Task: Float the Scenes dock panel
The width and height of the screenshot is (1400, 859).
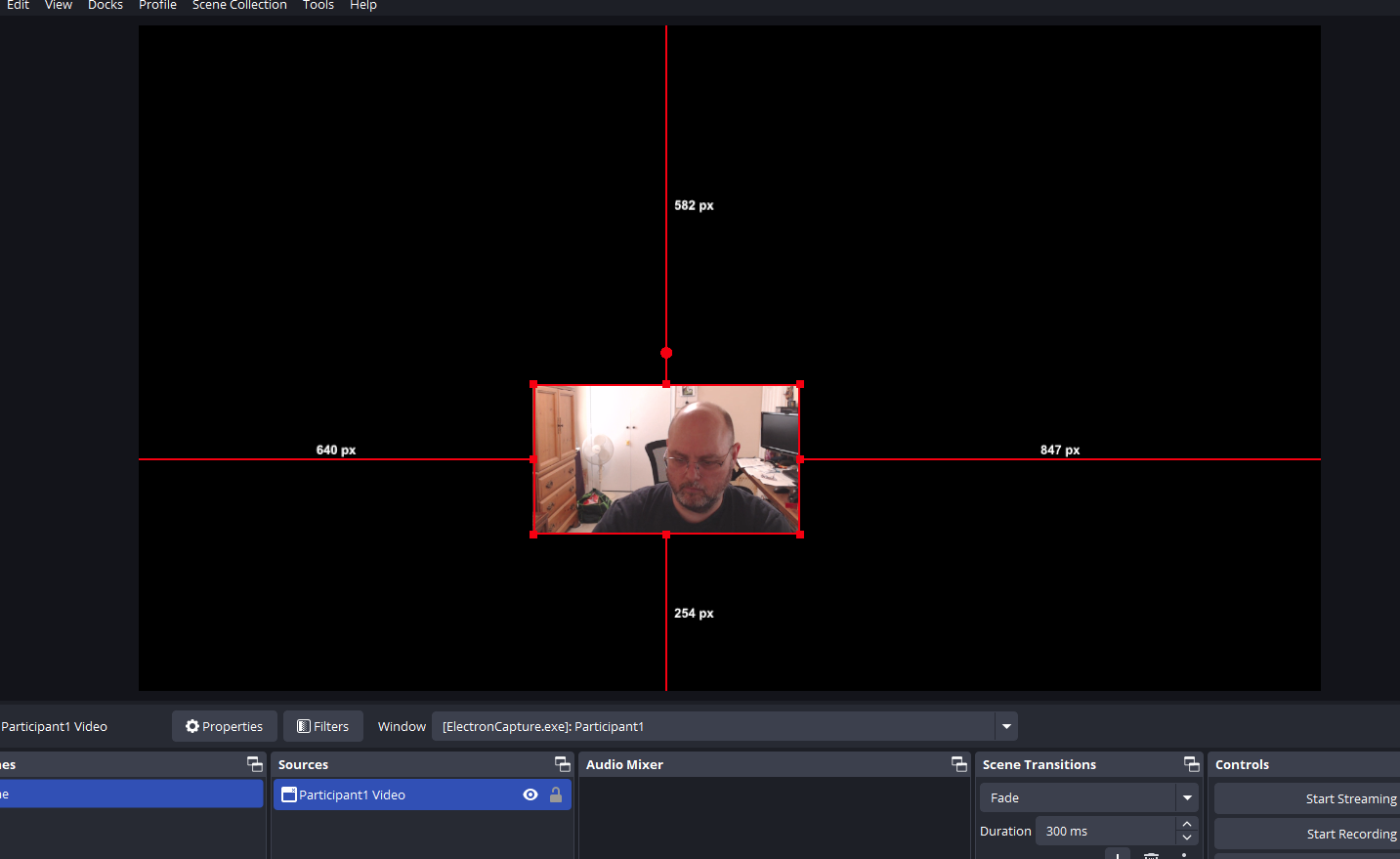Action: point(255,764)
